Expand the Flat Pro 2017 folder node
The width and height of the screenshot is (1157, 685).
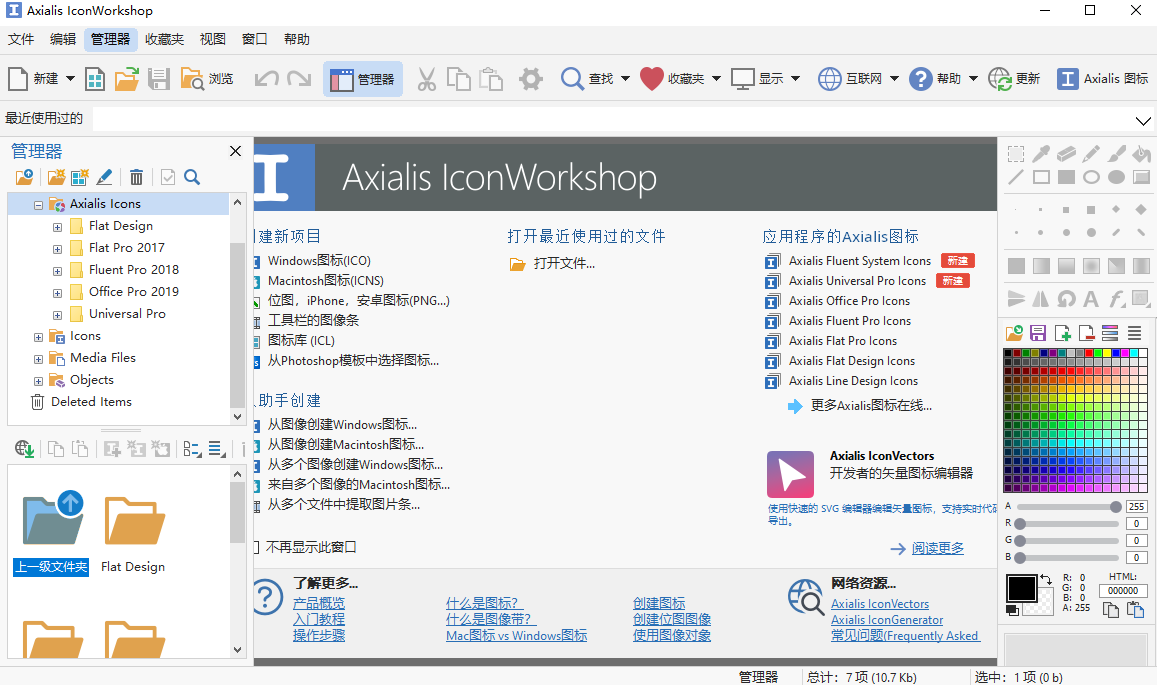[58, 249]
